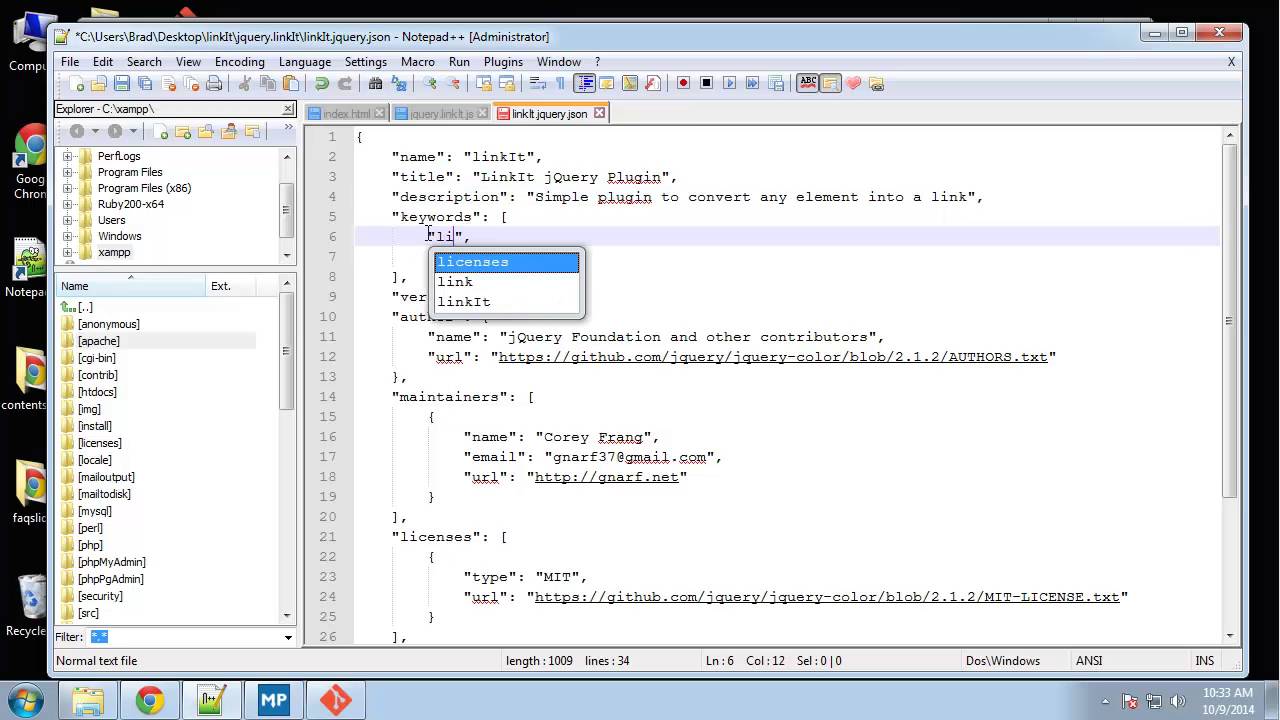Select the [htdocs] folder in list
This screenshot has height=720, width=1280.
point(97,392)
